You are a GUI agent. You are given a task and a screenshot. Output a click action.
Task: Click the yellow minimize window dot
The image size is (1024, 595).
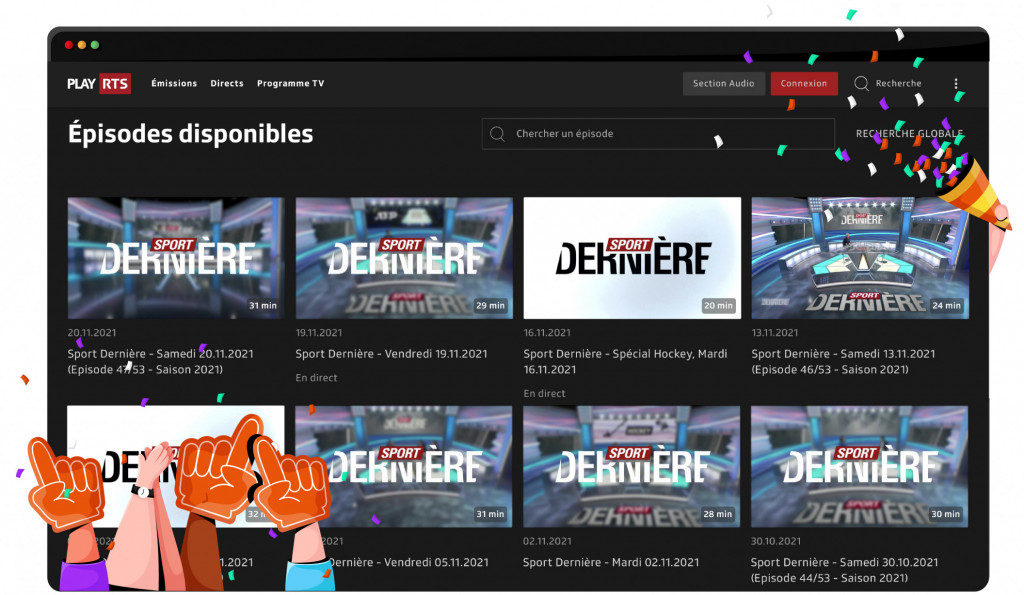point(82,45)
